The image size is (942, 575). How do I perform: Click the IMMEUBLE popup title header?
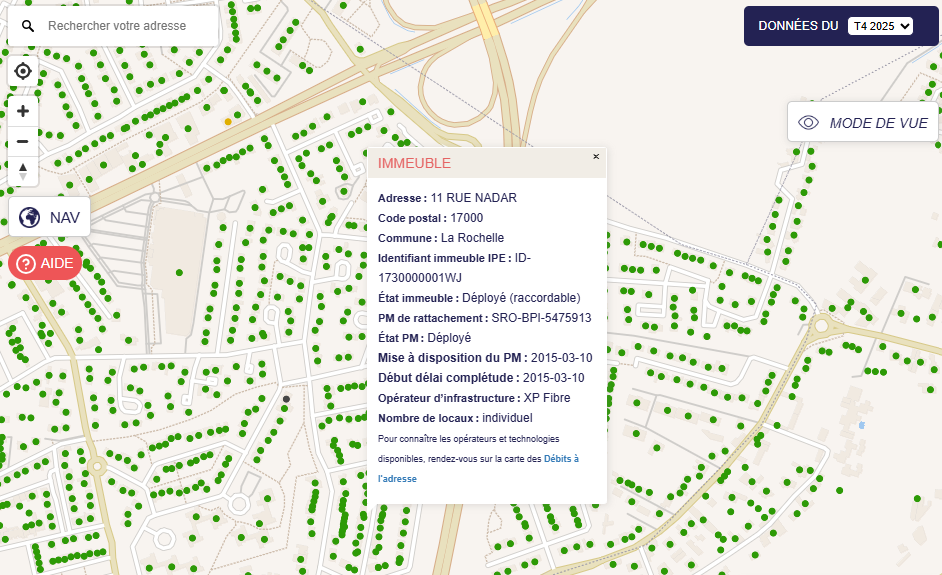(x=414, y=163)
